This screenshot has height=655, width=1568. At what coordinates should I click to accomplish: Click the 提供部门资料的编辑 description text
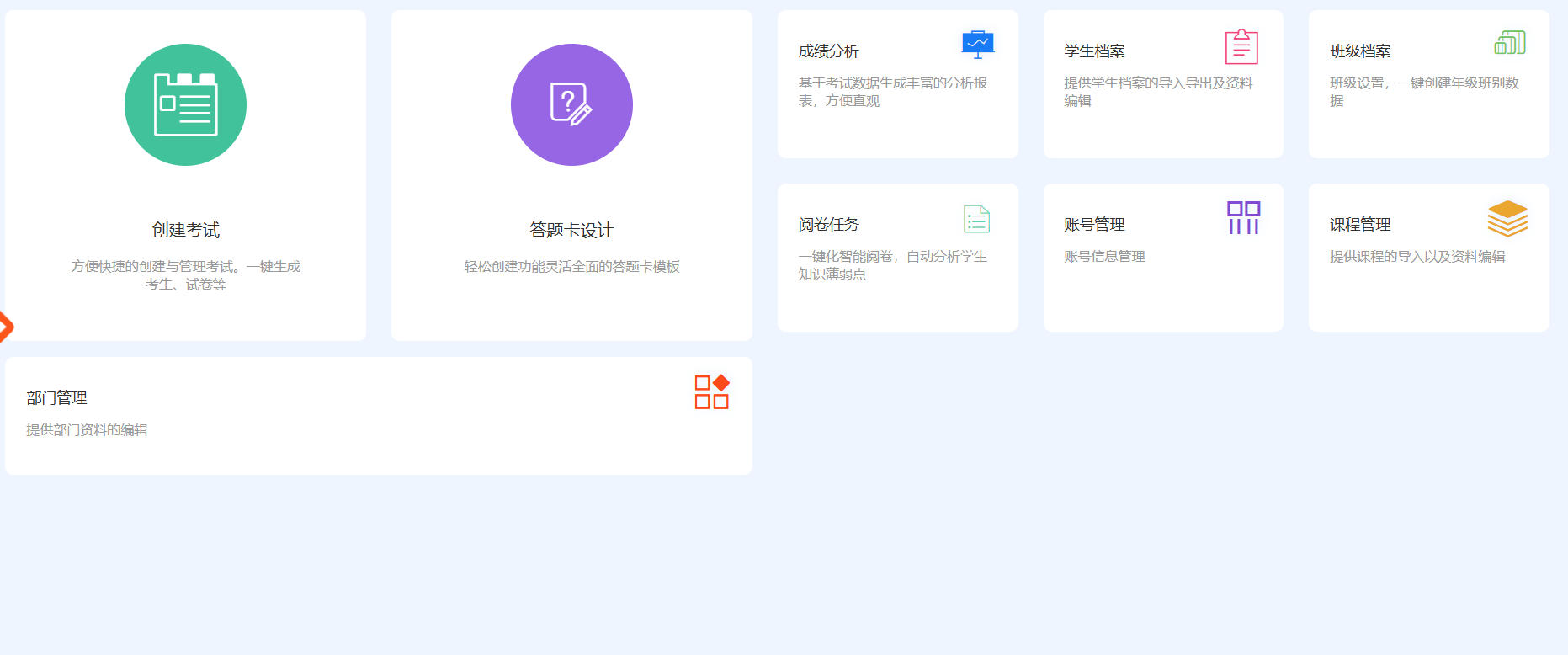point(87,430)
